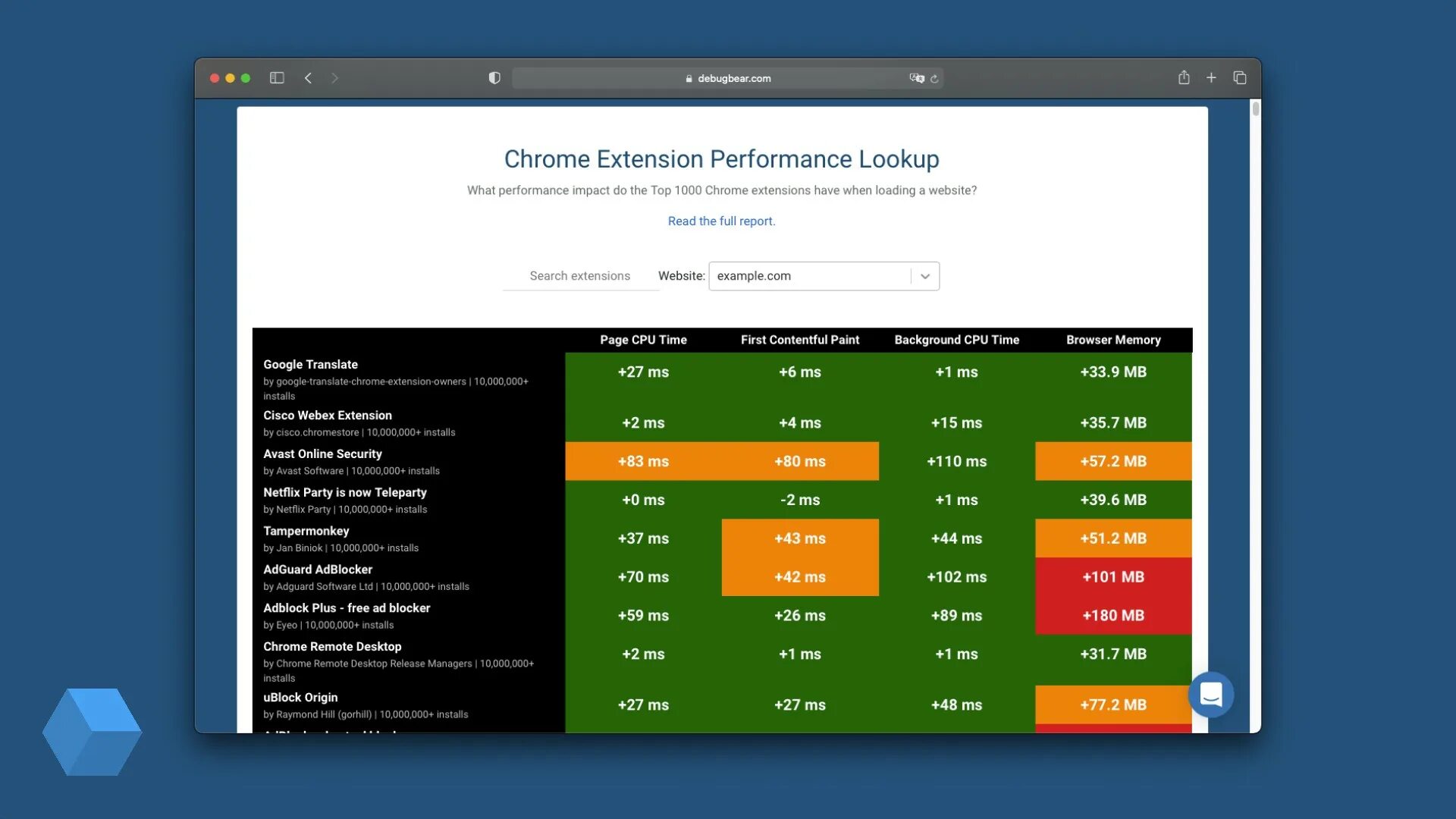Click Tampermonkey's +37 ms Page CPU cell
This screenshot has width=1456, height=819.
click(x=643, y=538)
